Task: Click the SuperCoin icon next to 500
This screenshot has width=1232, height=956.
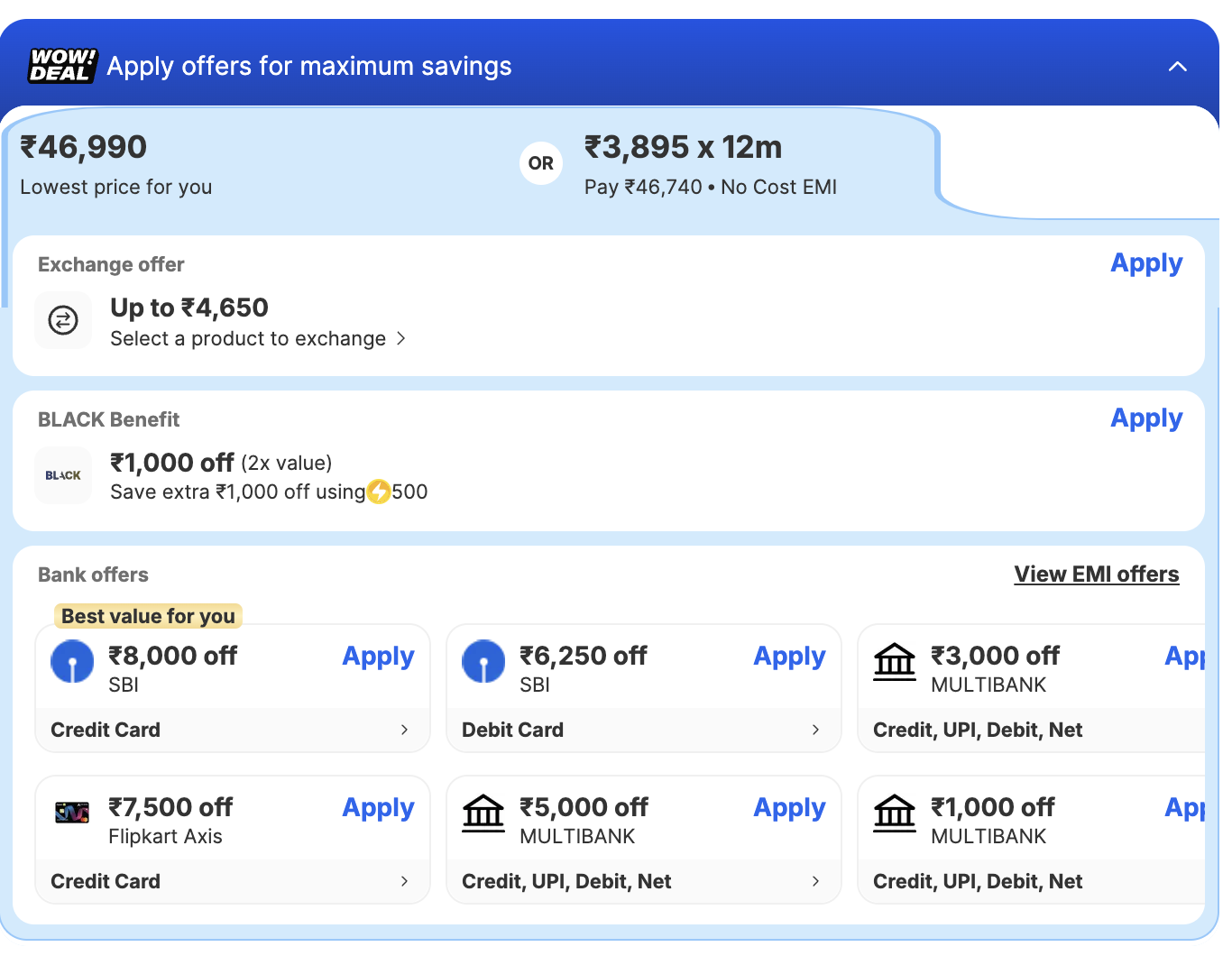Action: click(x=379, y=492)
